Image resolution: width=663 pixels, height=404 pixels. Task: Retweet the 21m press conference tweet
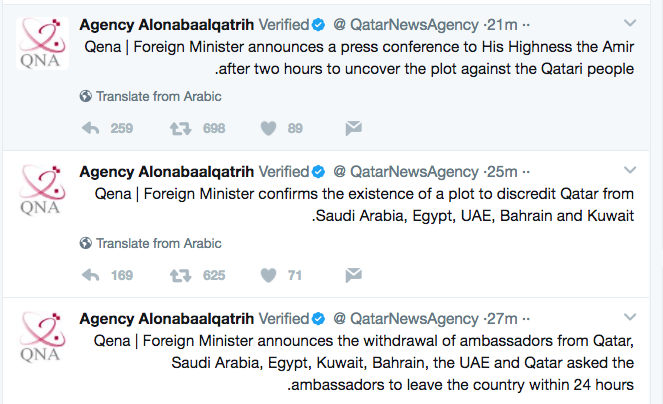(x=181, y=128)
